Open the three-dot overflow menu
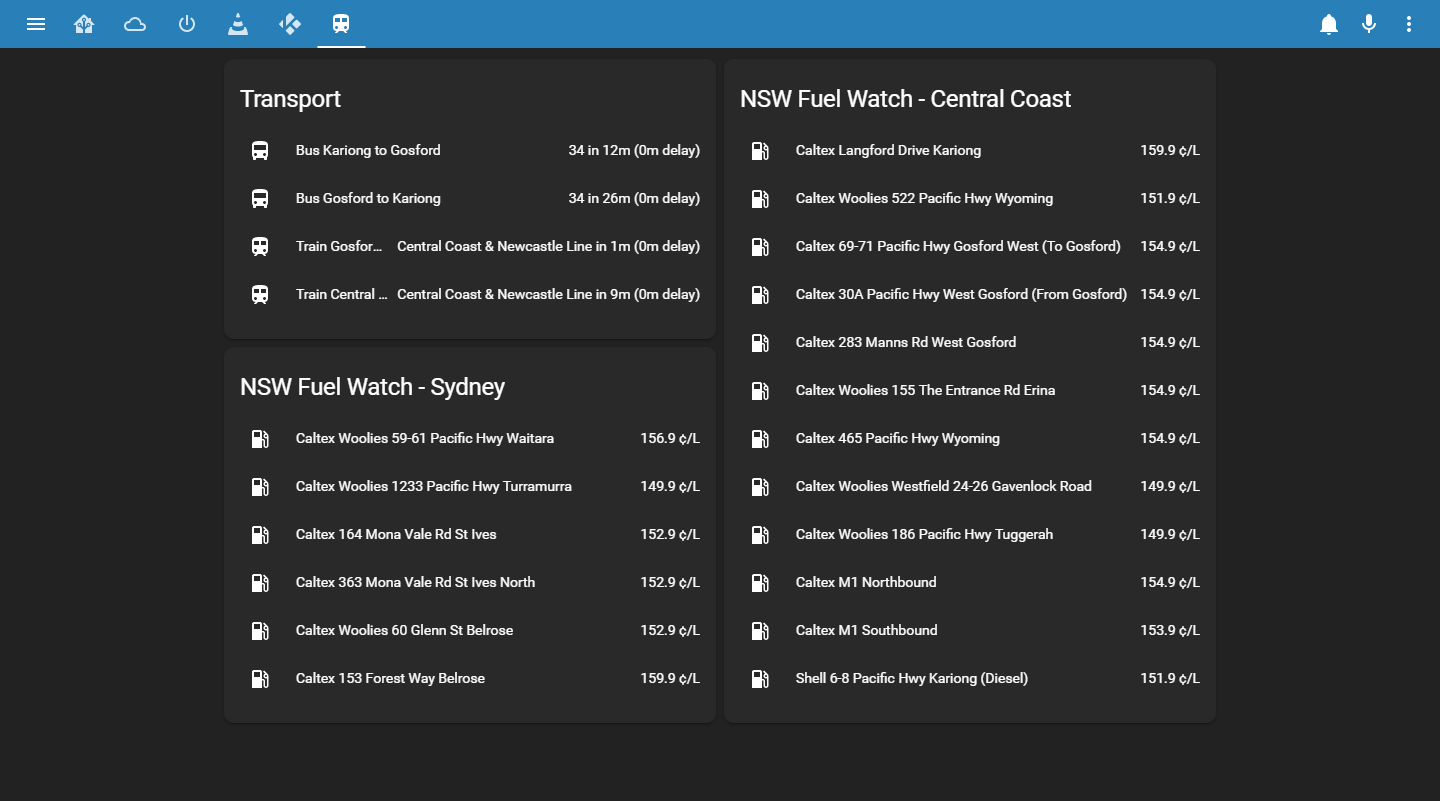 click(1409, 24)
